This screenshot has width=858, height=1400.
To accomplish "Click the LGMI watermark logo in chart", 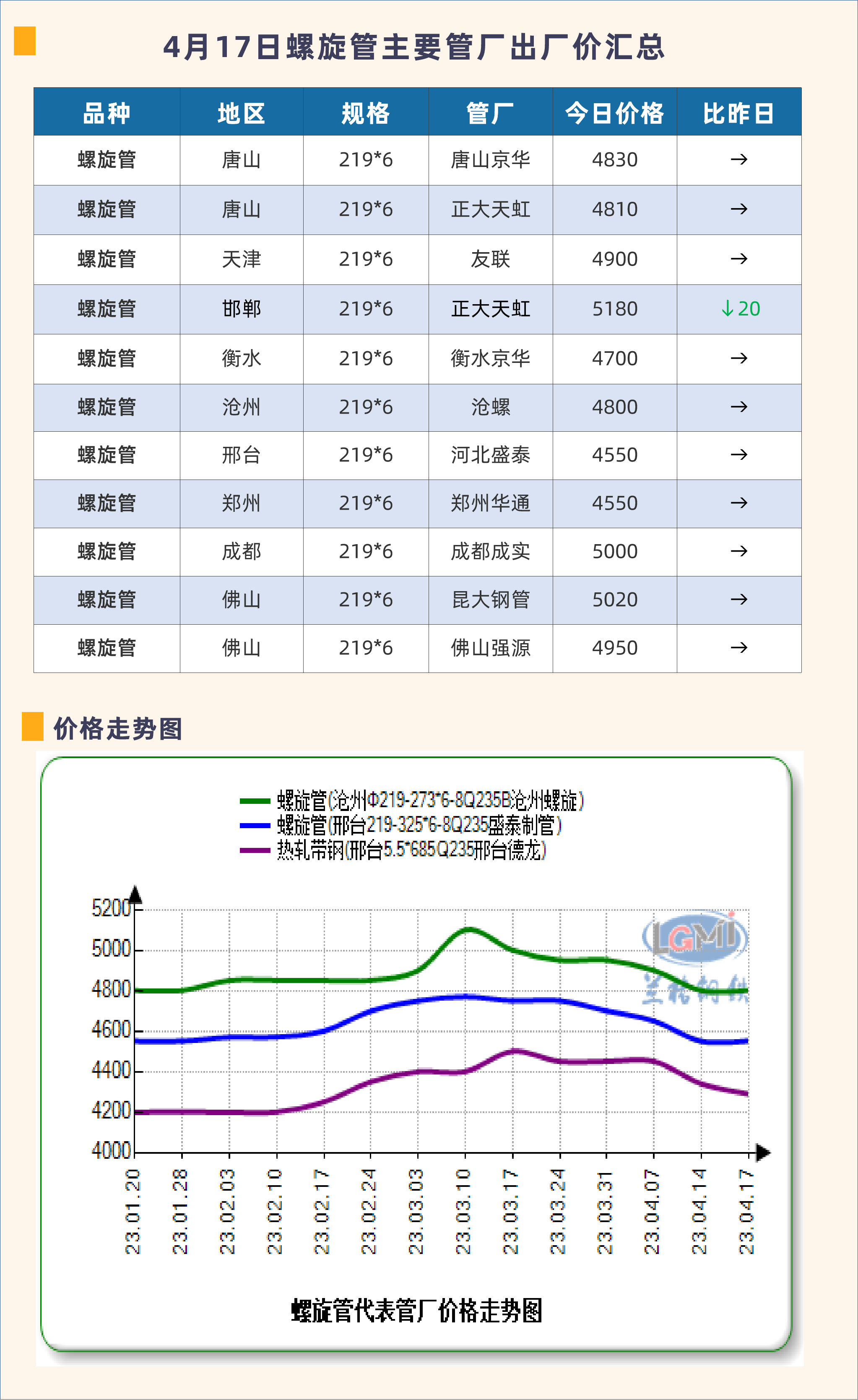I will [x=694, y=937].
